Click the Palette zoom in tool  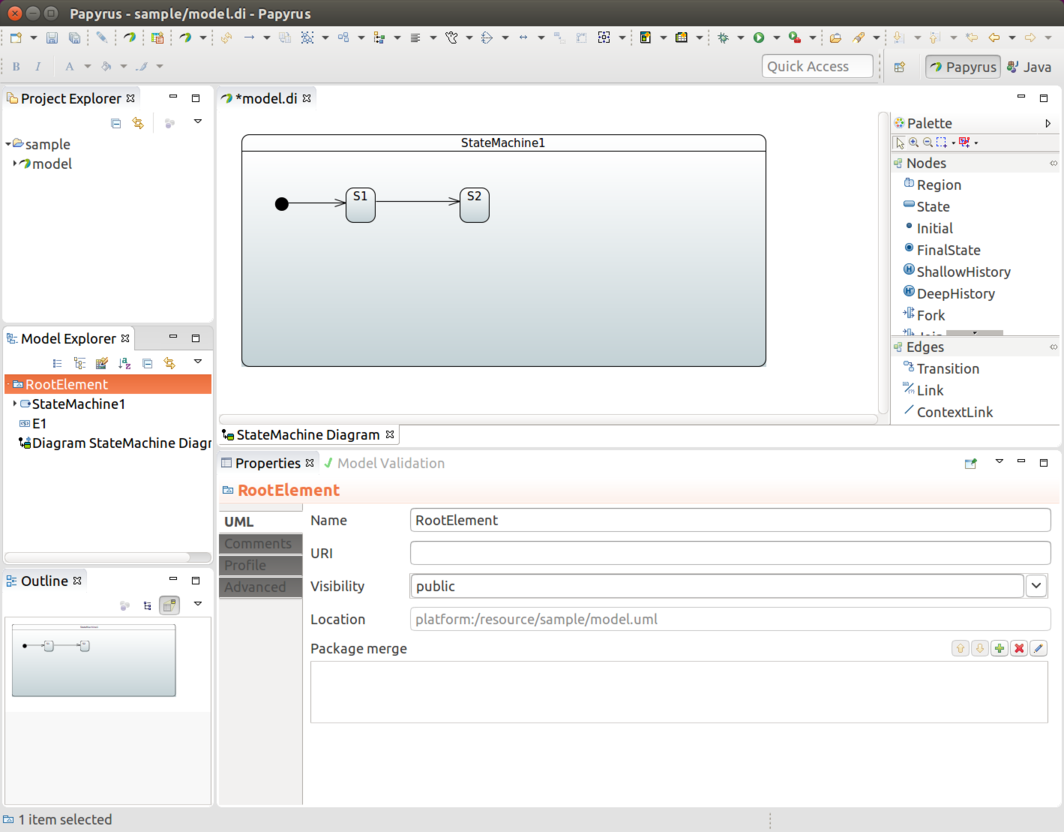pyautogui.click(x=914, y=143)
